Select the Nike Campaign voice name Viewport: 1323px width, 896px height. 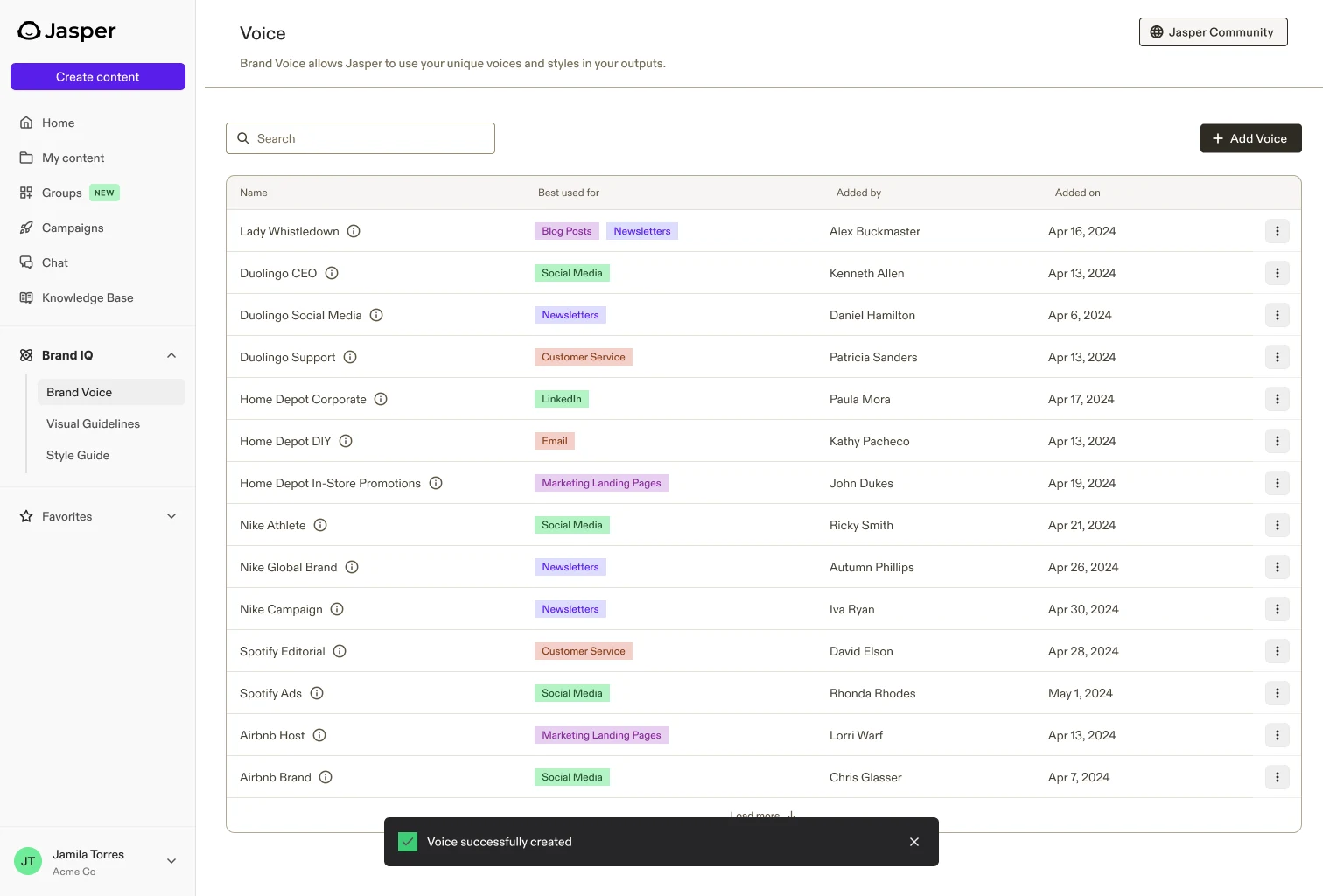tap(281, 609)
